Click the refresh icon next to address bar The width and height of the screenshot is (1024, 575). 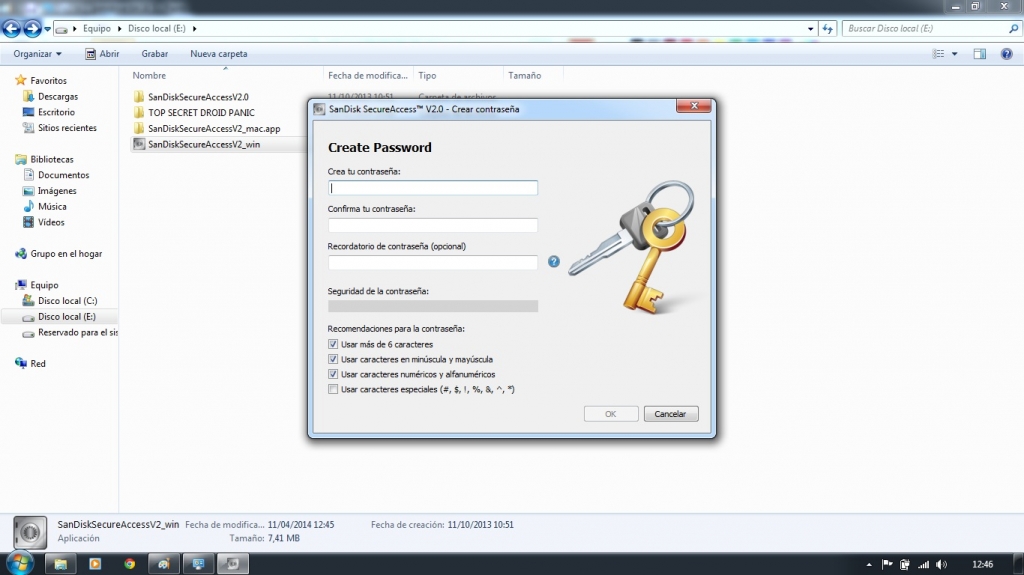click(826, 29)
